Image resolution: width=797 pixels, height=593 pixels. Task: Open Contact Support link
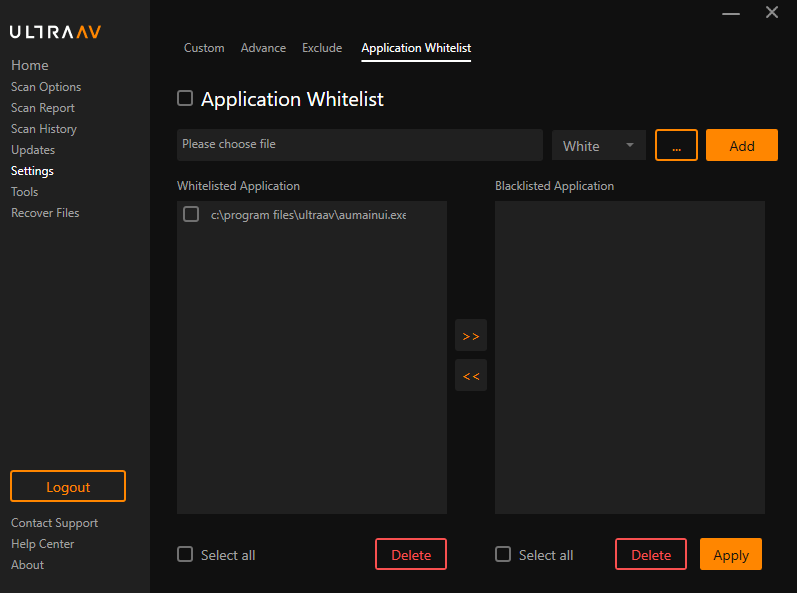[54, 523]
